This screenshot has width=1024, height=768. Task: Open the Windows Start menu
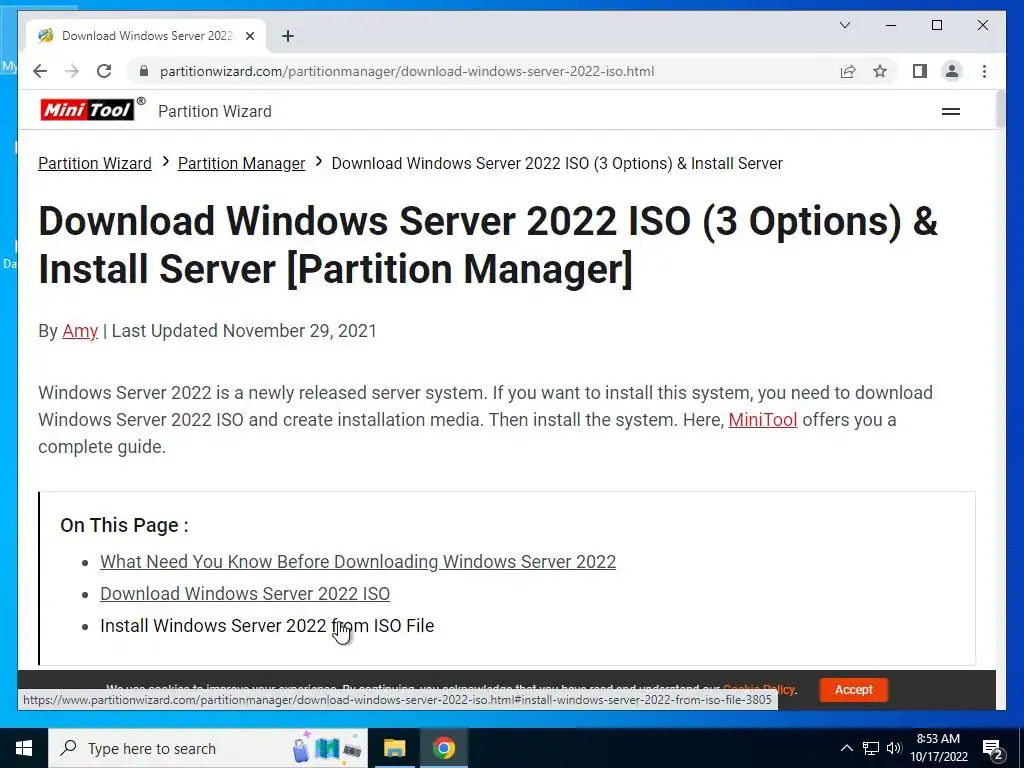click(24, 748)
